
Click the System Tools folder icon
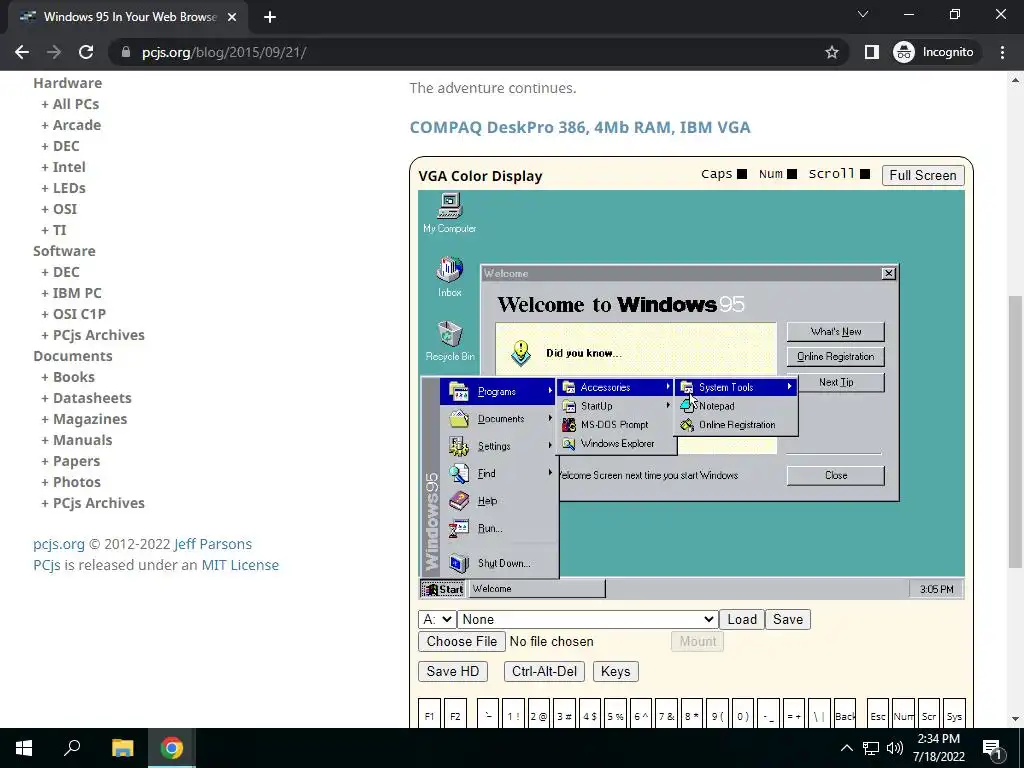[686, 387]
